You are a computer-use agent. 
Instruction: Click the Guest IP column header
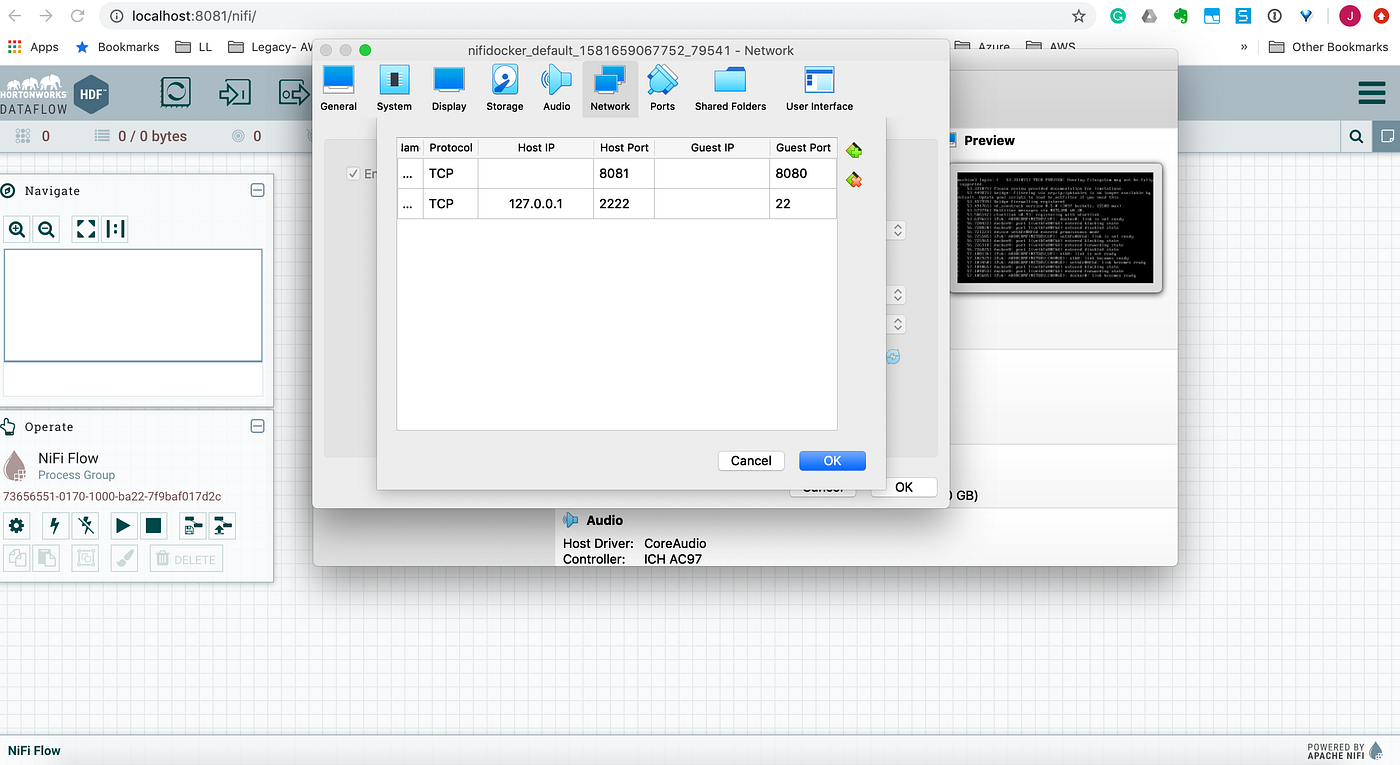click(x=712, y=148)
